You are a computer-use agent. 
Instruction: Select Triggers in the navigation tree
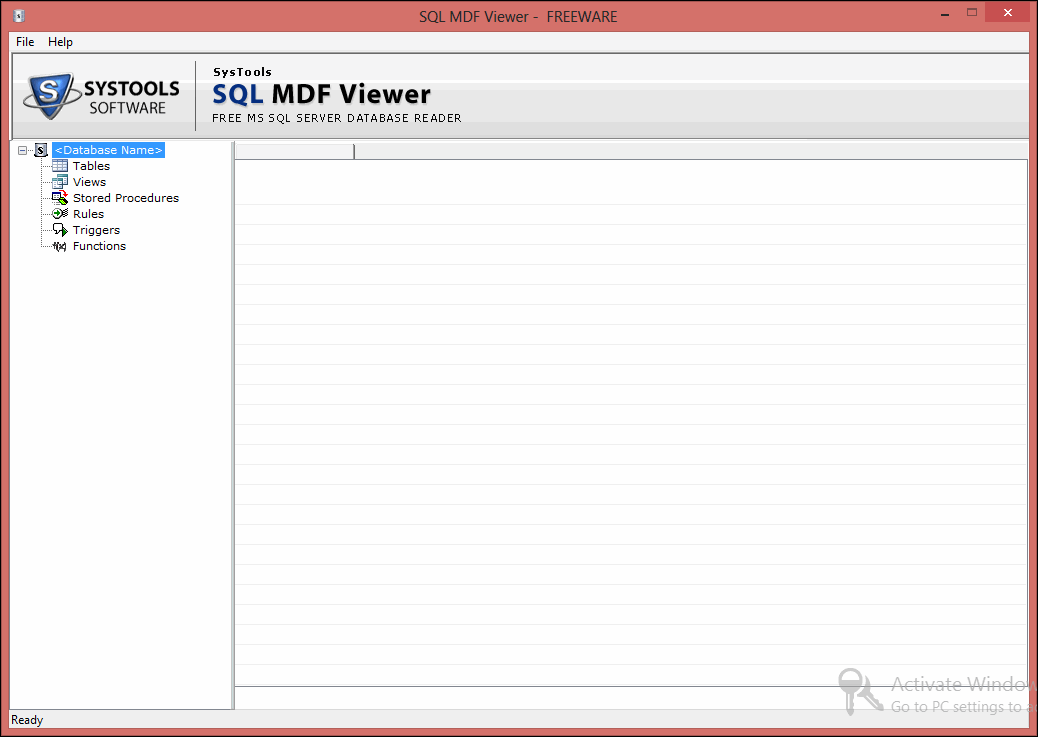[96, 230]
